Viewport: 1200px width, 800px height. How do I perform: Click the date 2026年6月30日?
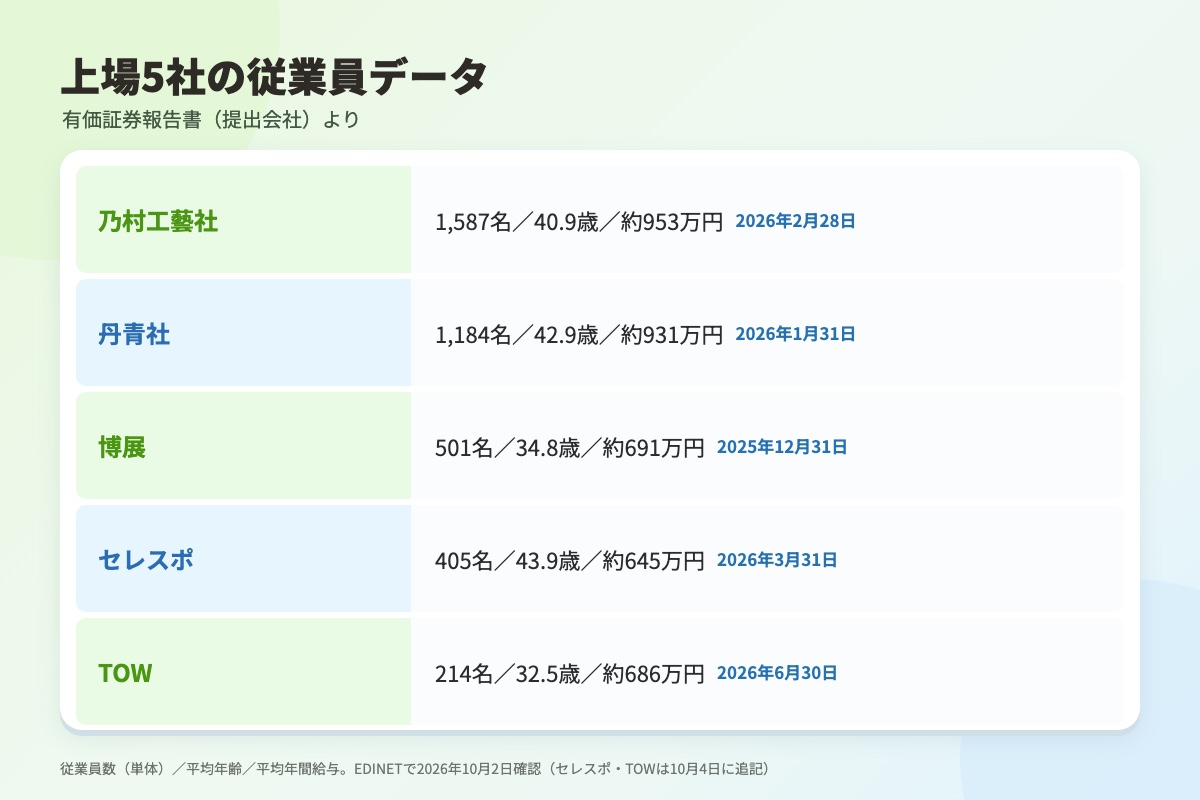(777, 674)
